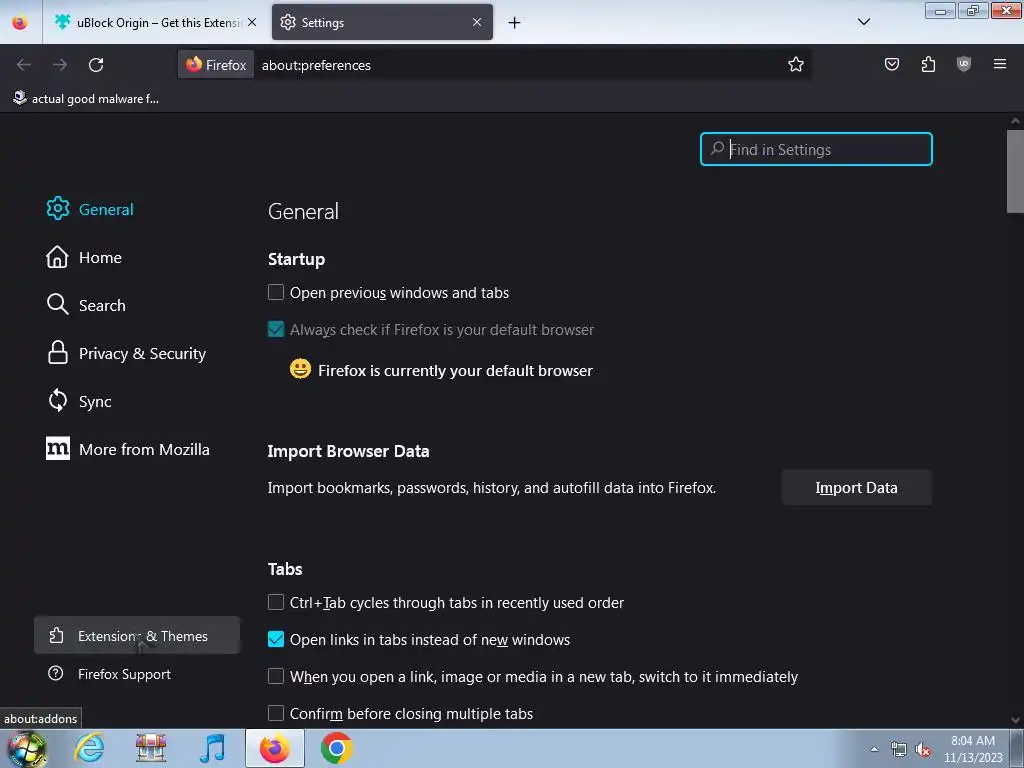Uncheck Open links in tabs instead of new windows

click(276, 639)
